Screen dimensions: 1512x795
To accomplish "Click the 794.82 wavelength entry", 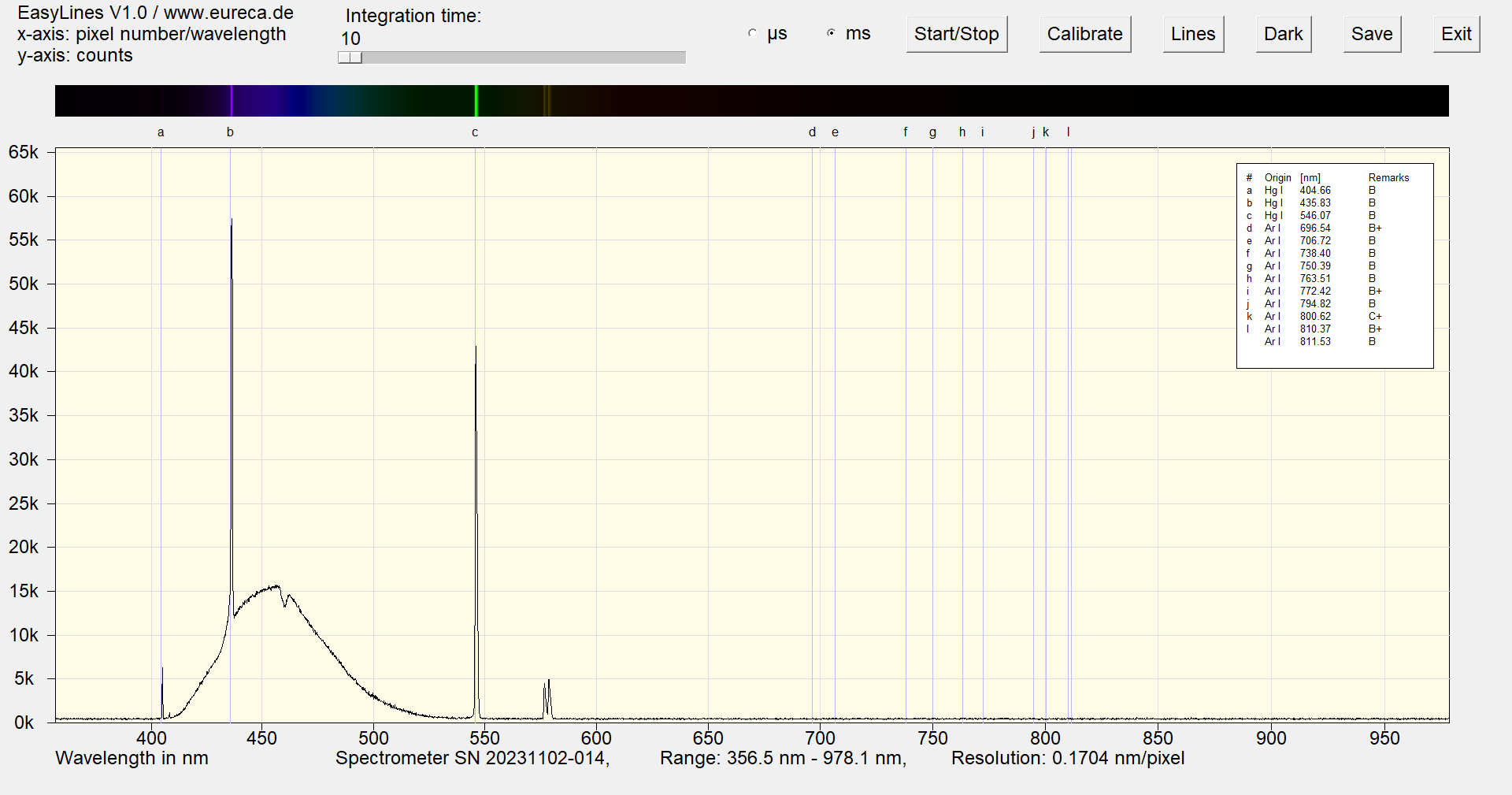I will point(1315,304).
